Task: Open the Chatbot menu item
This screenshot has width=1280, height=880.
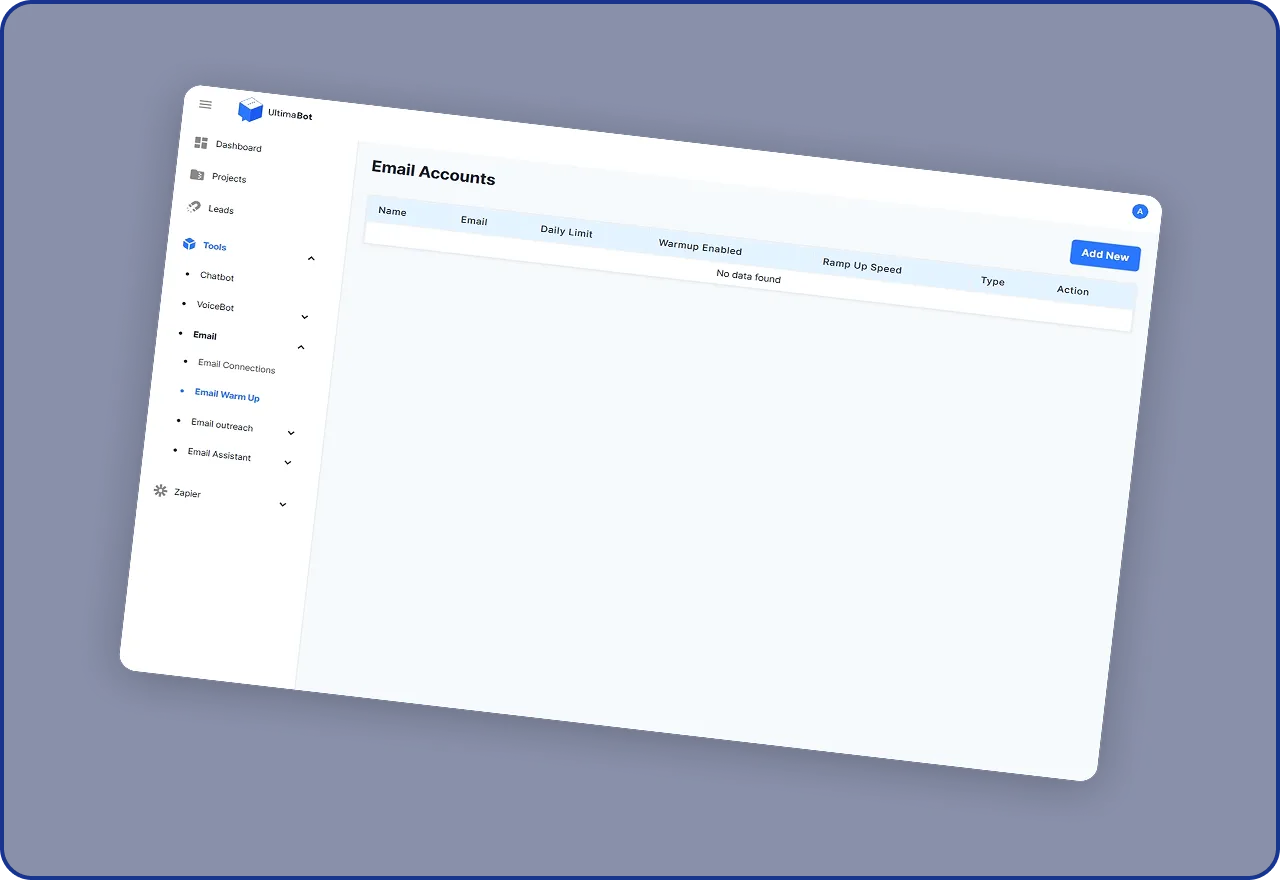Action: 217,276
